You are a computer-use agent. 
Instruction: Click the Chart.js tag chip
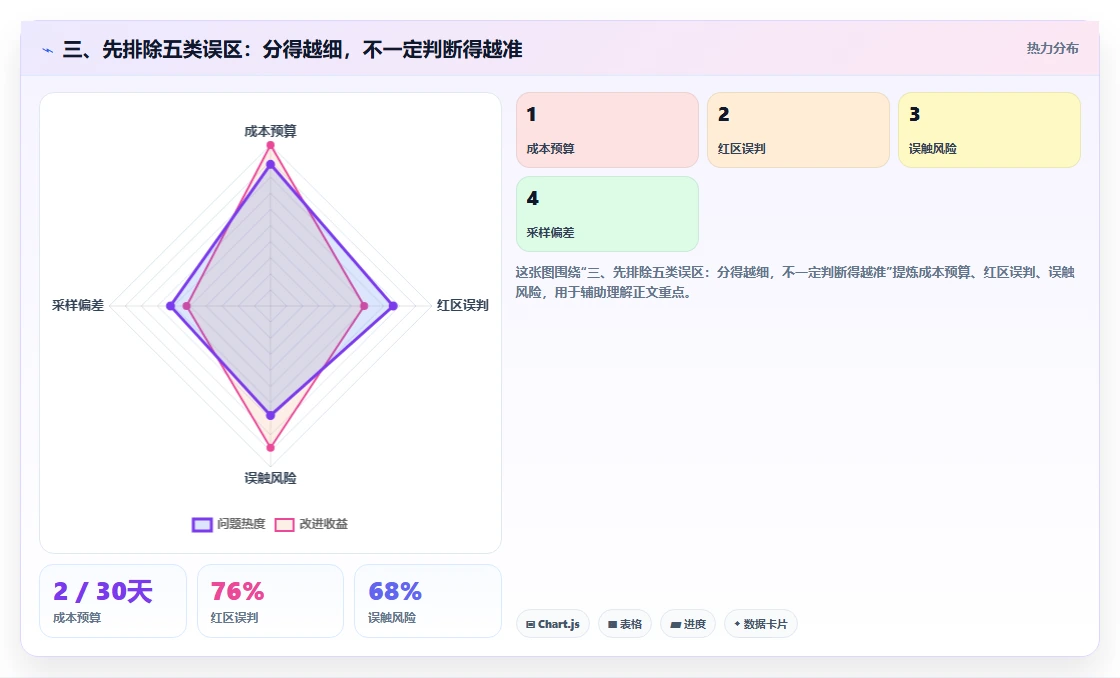point(553,624)
